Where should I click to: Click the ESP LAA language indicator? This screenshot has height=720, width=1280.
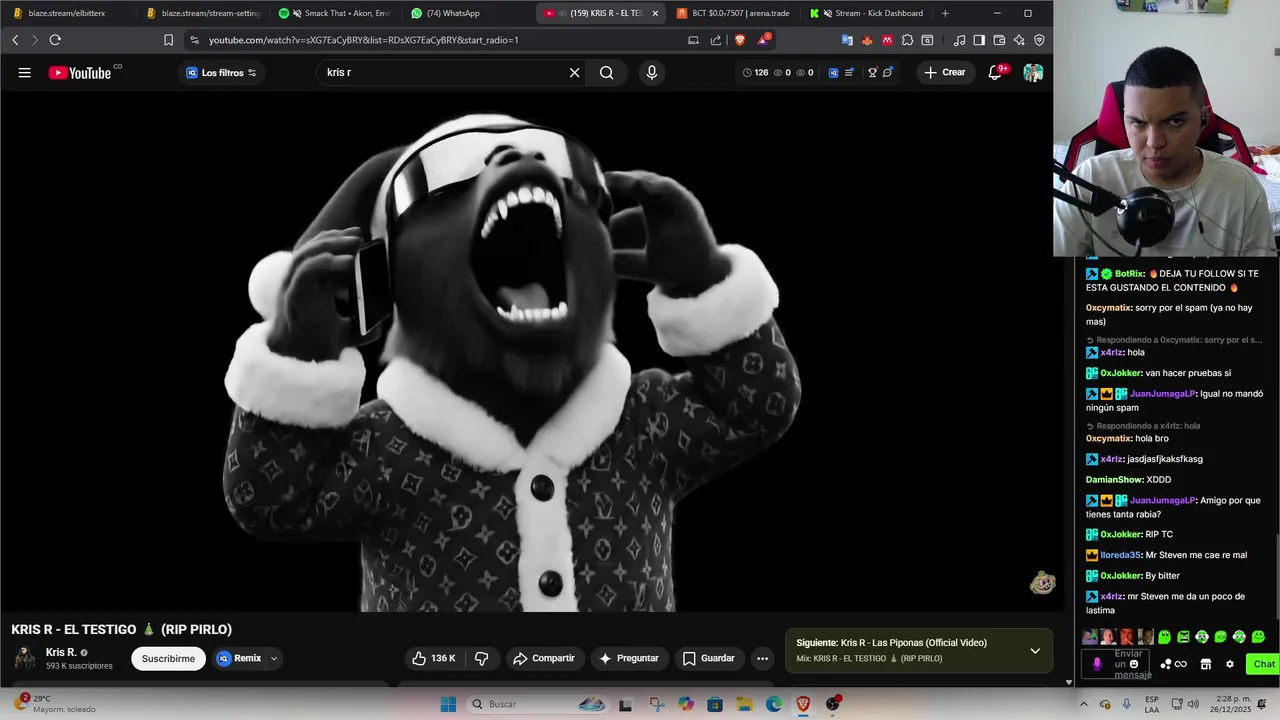1152,704
